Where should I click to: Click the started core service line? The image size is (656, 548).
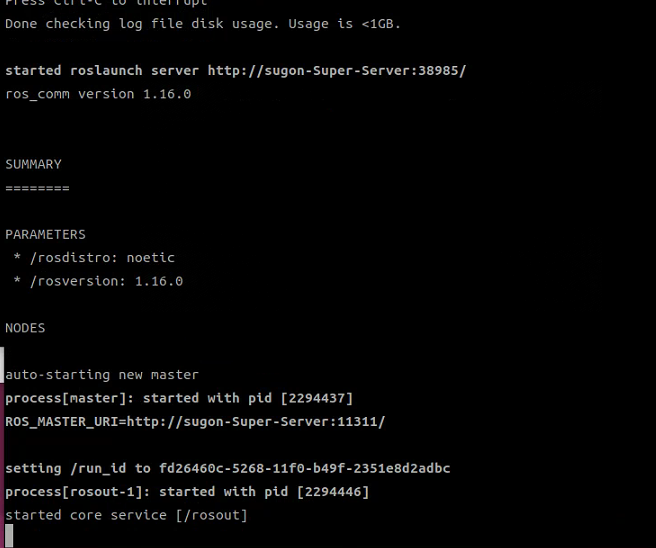126,515
